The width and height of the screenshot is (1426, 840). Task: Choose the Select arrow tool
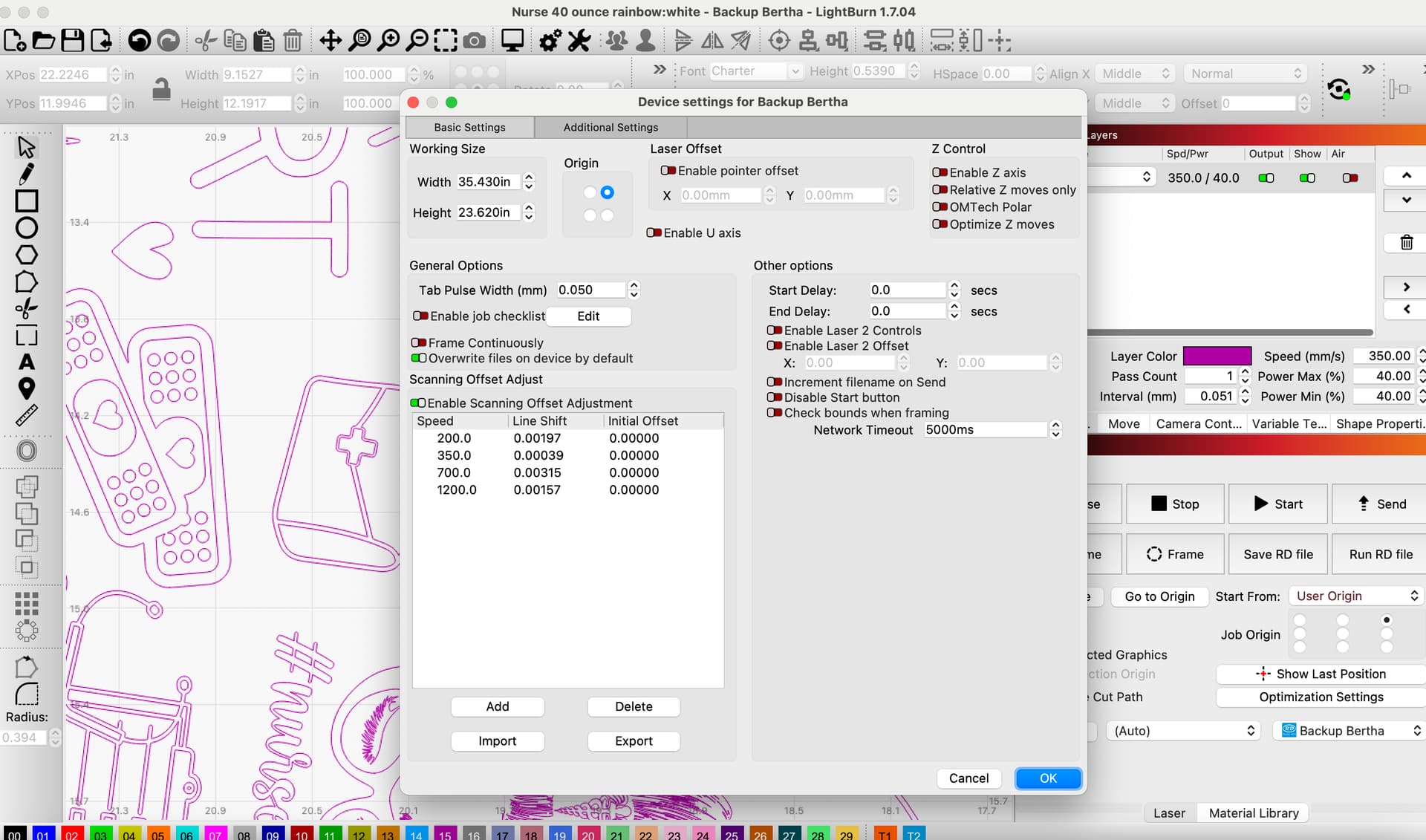pyautogui.click(x=26, y=147)
